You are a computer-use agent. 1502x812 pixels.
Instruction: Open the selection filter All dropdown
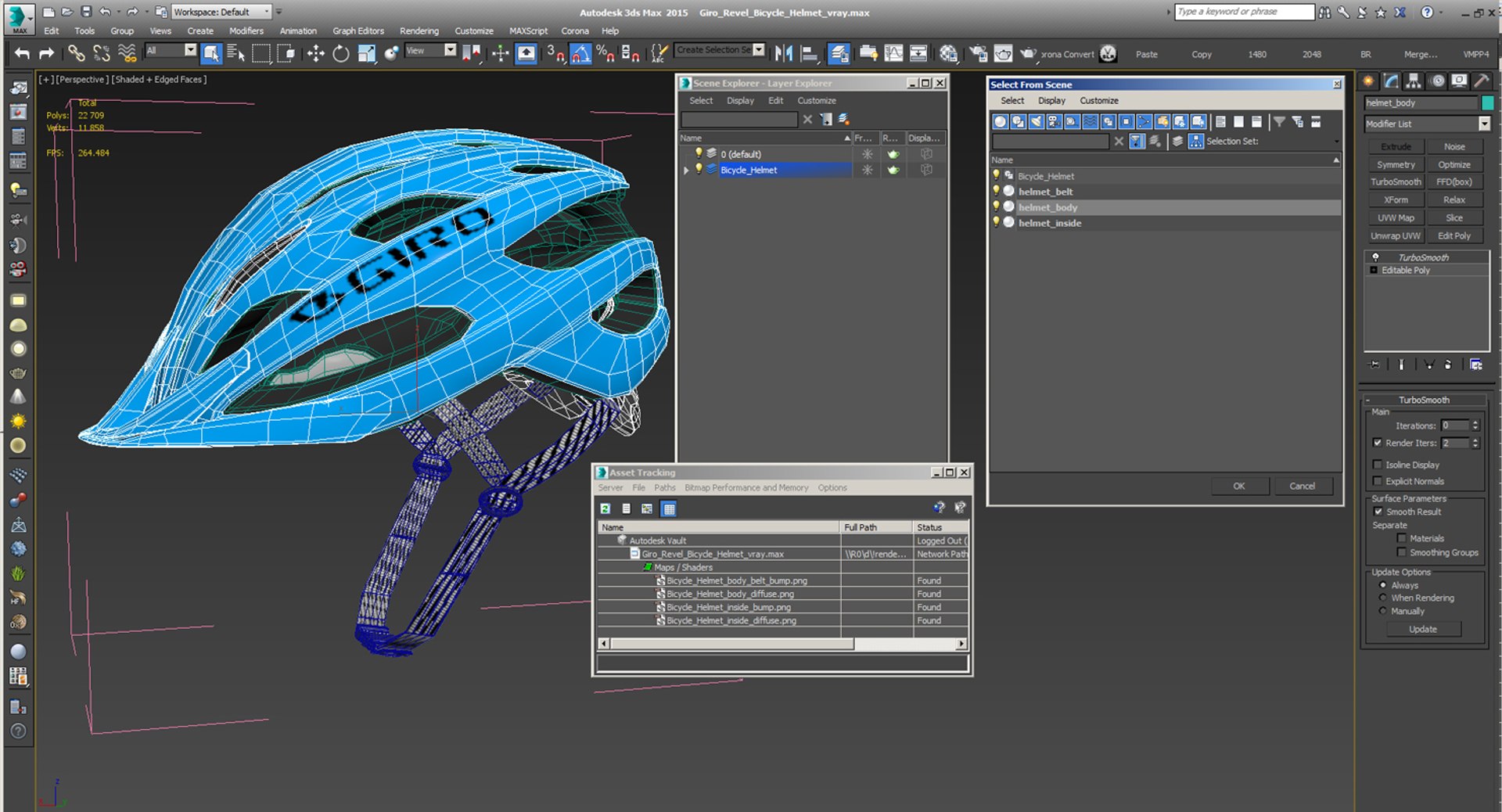coord(190,50)
